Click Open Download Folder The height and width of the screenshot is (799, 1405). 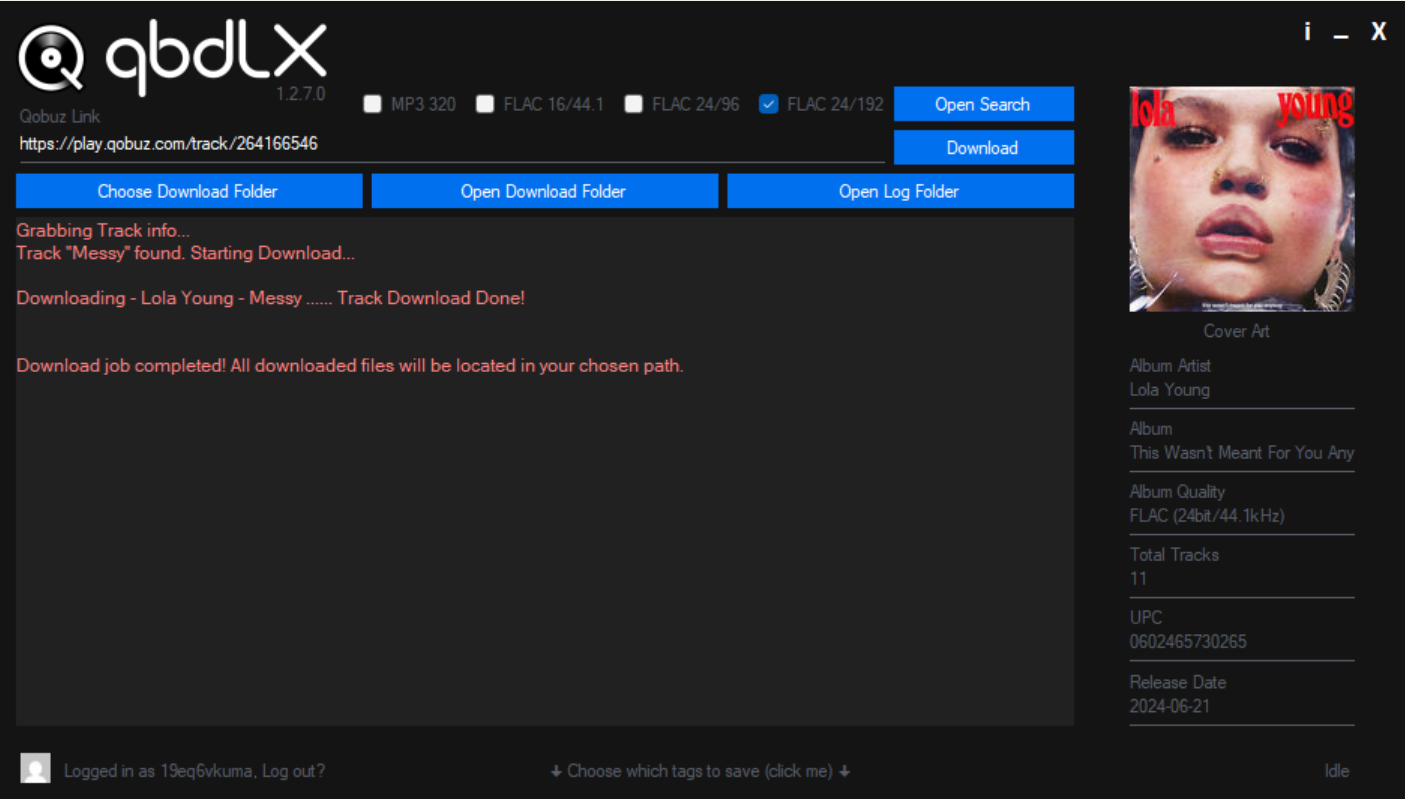(544, 191)
